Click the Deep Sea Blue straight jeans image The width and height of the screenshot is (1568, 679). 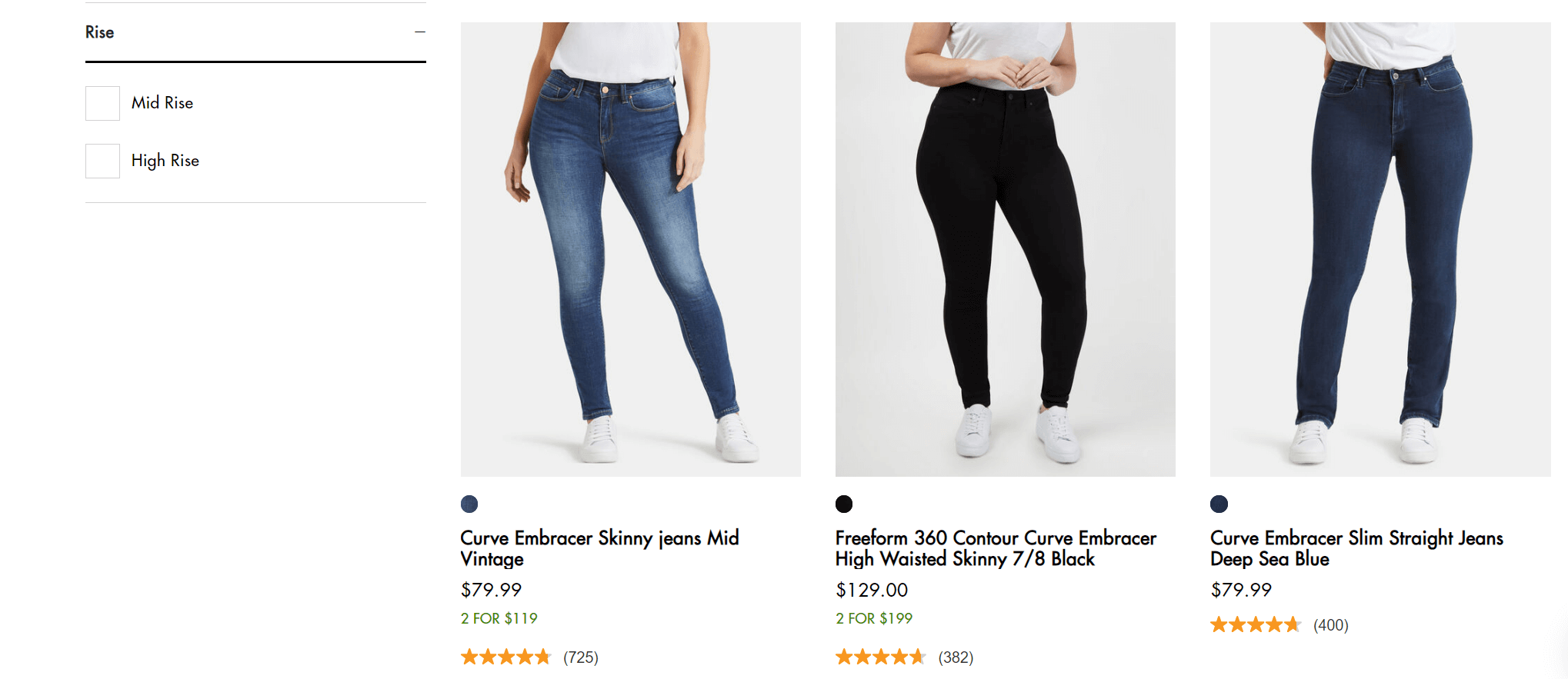(1380, 249)
